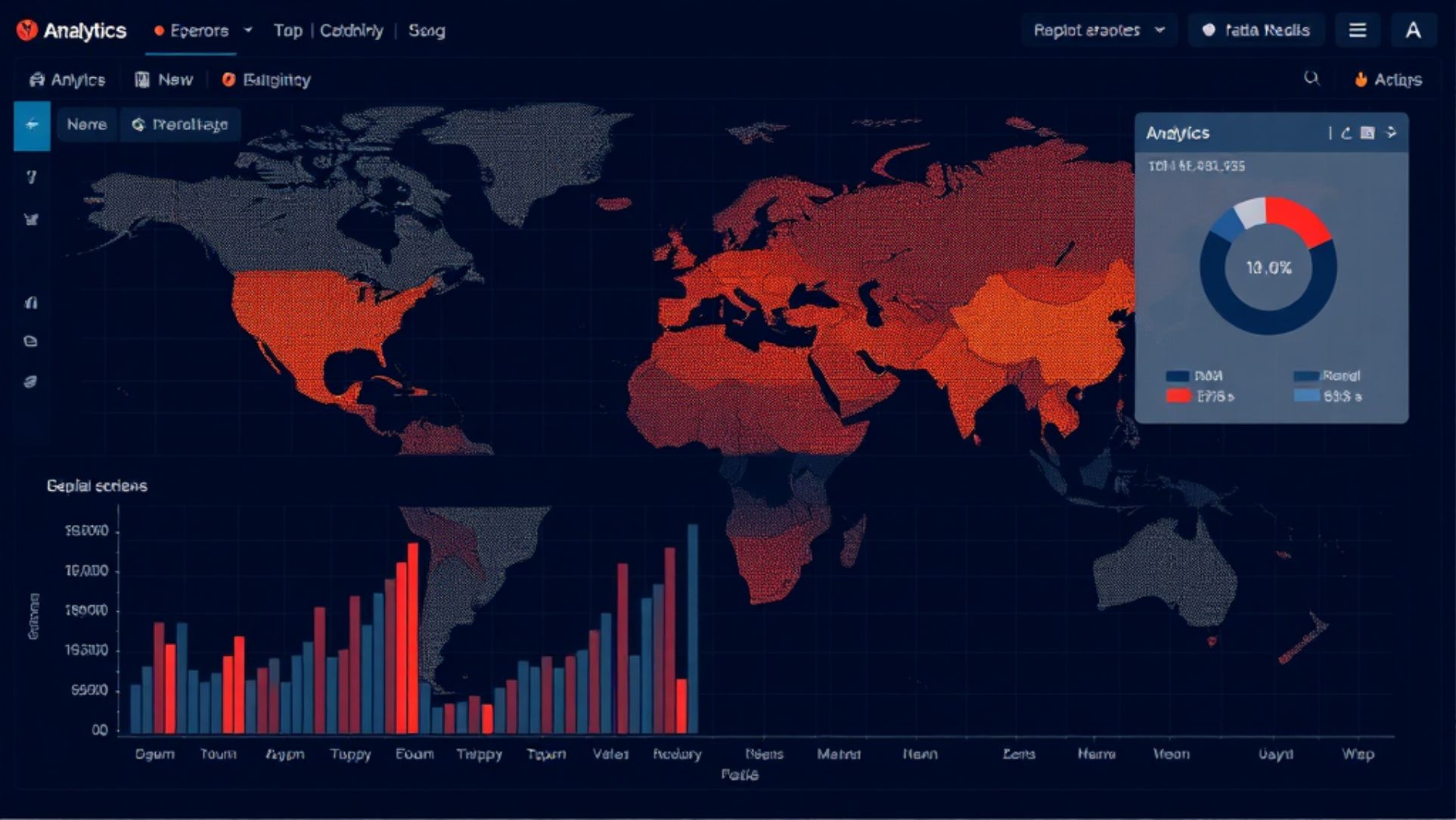Click the tallest red bar above Eoam

(x=413, y=638)
